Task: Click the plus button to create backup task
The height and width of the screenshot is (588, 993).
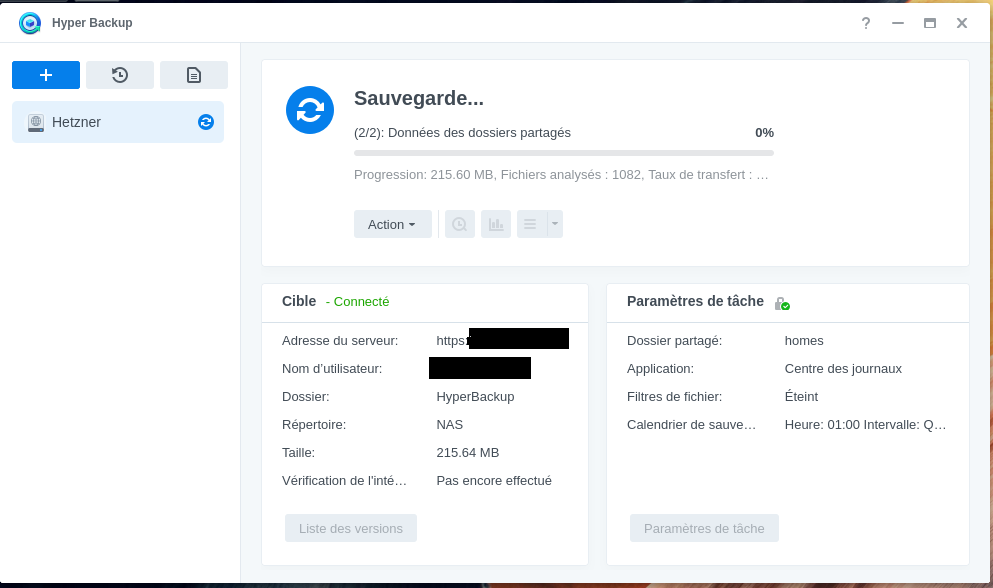Action: tap(46, 75)
